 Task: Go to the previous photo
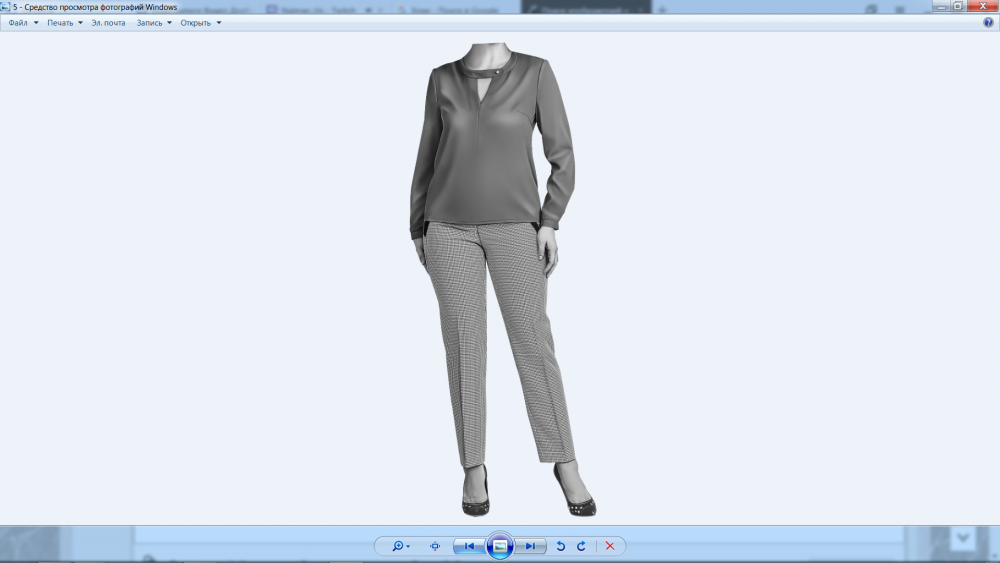469,546
